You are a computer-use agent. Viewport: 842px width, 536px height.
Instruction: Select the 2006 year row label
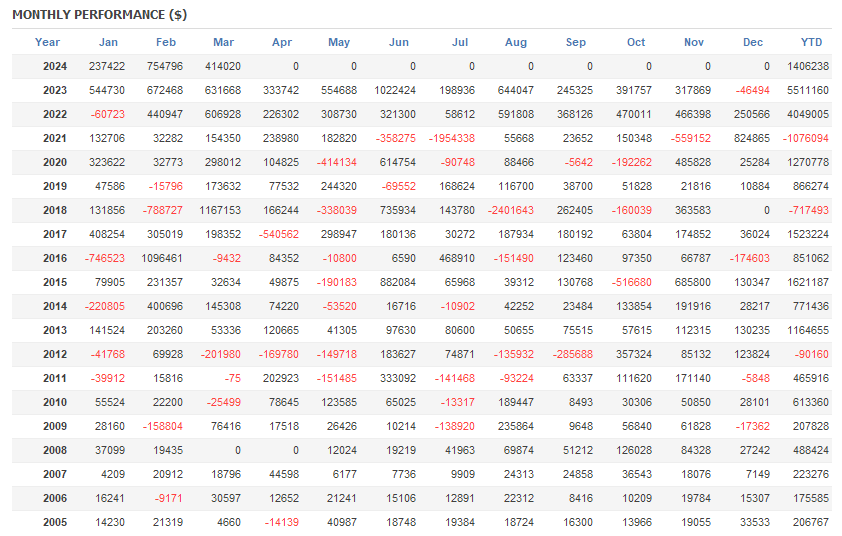pyautogui.click(x=55, y=498)
